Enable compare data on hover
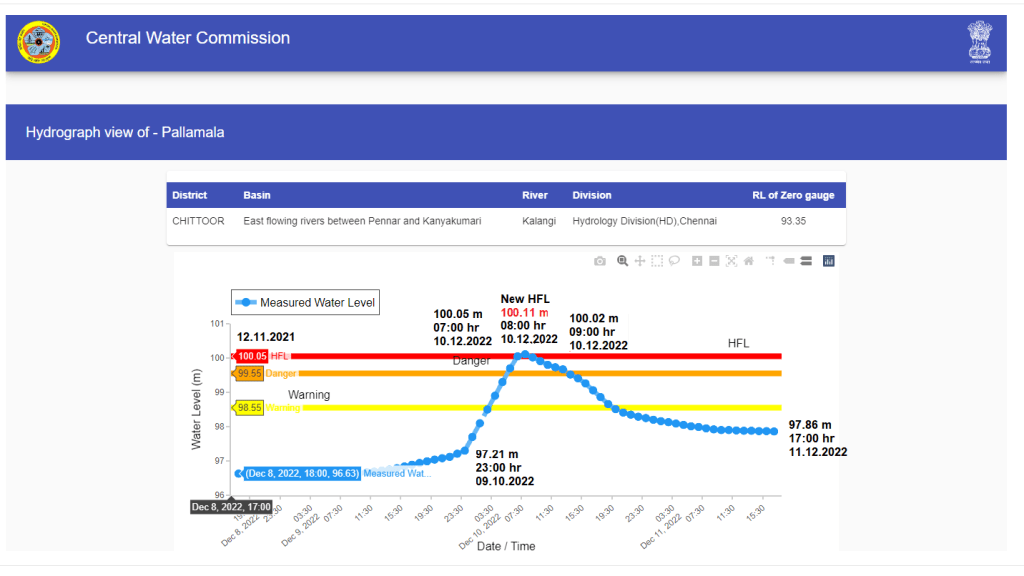The width and height of the screenshot is (1024, 576). 805,261
